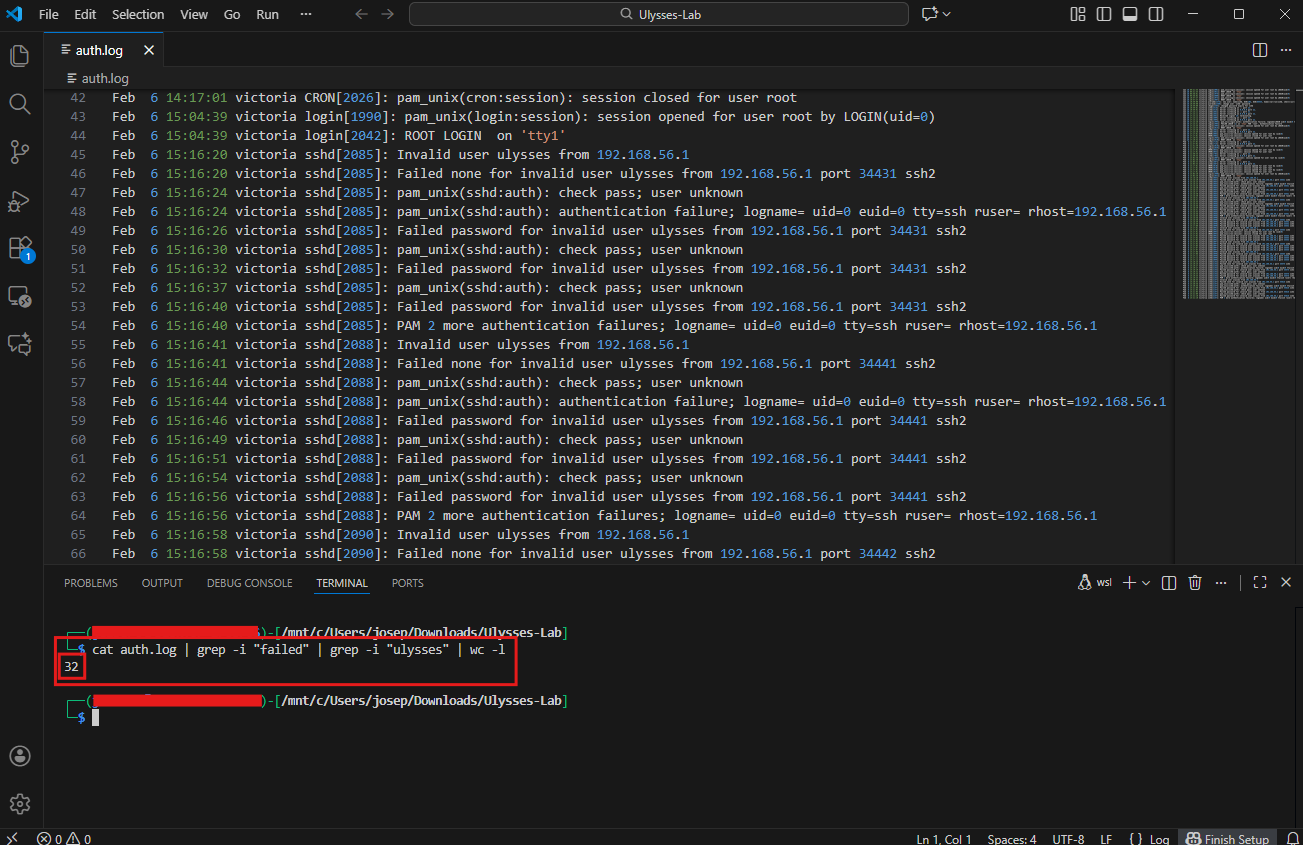Open the Source Control view
1303x845 pixels.
(x=19, y=152)
